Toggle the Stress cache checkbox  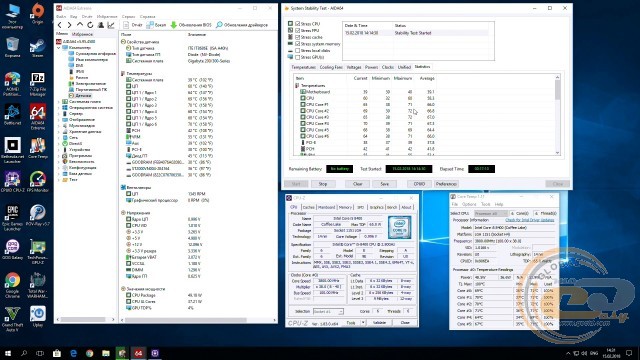pyautogui.click(x=298, y=37)
